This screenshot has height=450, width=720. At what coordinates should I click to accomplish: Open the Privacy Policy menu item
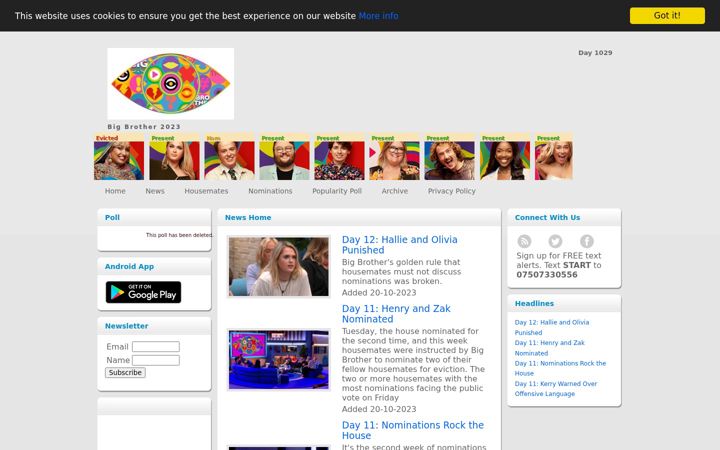point(451,191)
